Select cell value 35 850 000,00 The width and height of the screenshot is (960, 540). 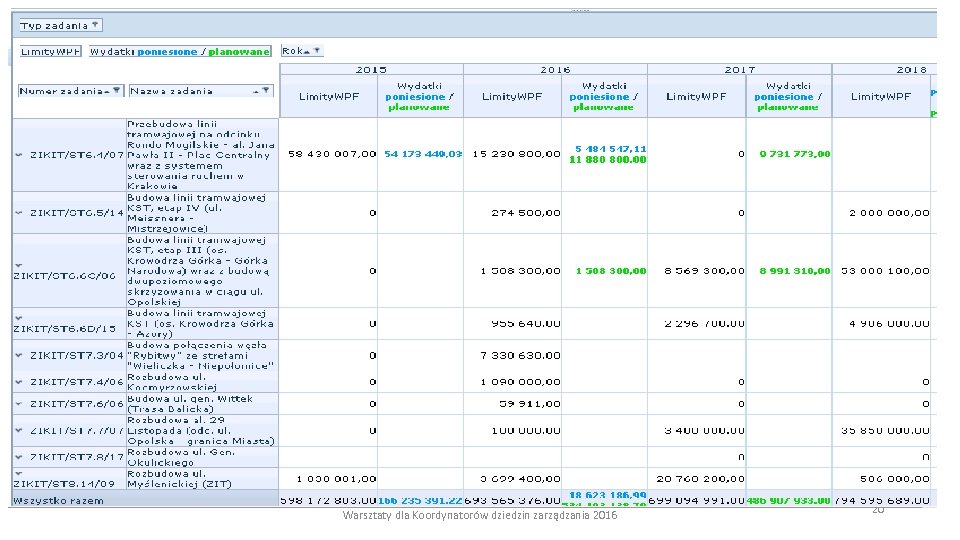point(885,431)
